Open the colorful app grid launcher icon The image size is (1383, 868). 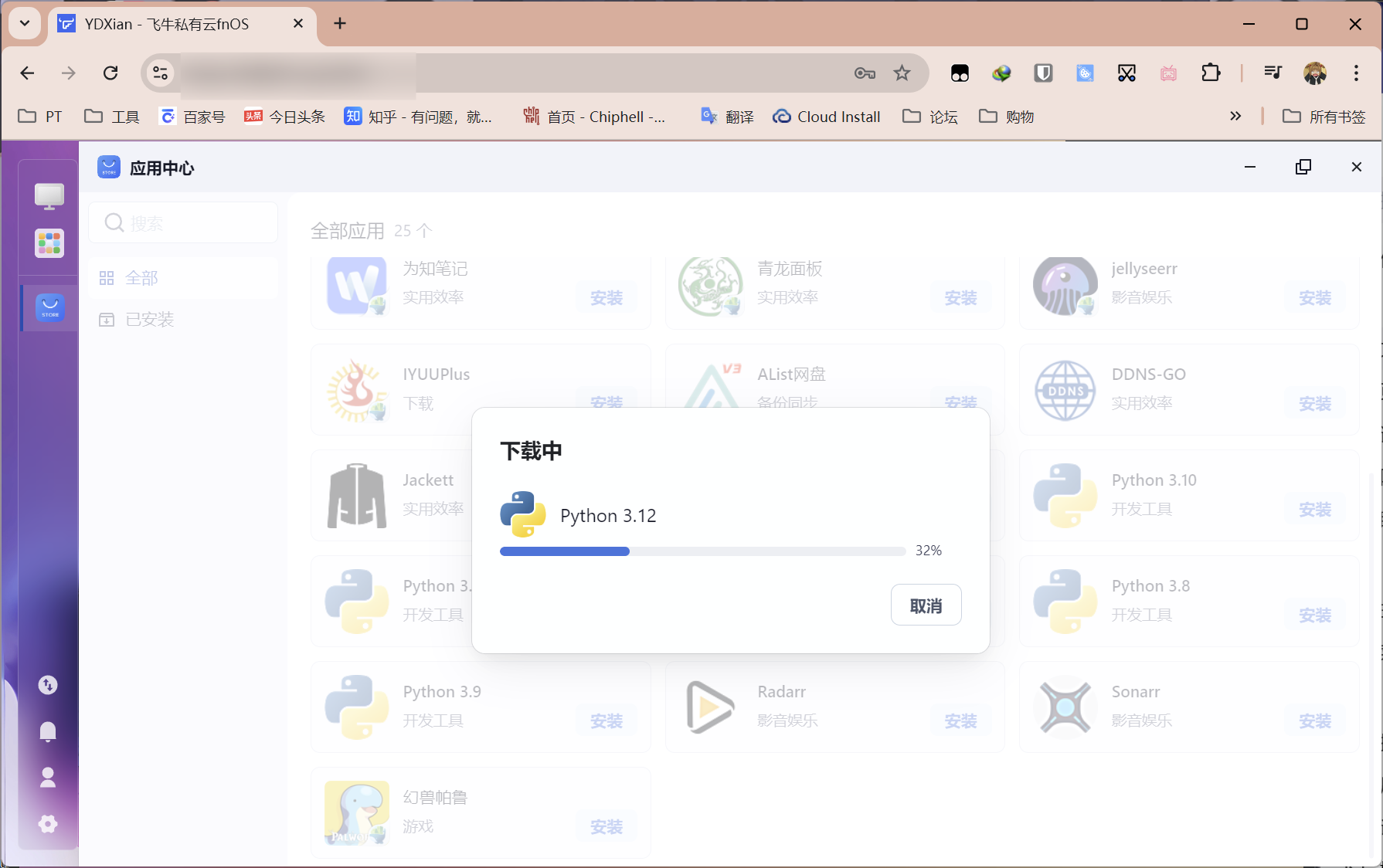click(49, 243)
